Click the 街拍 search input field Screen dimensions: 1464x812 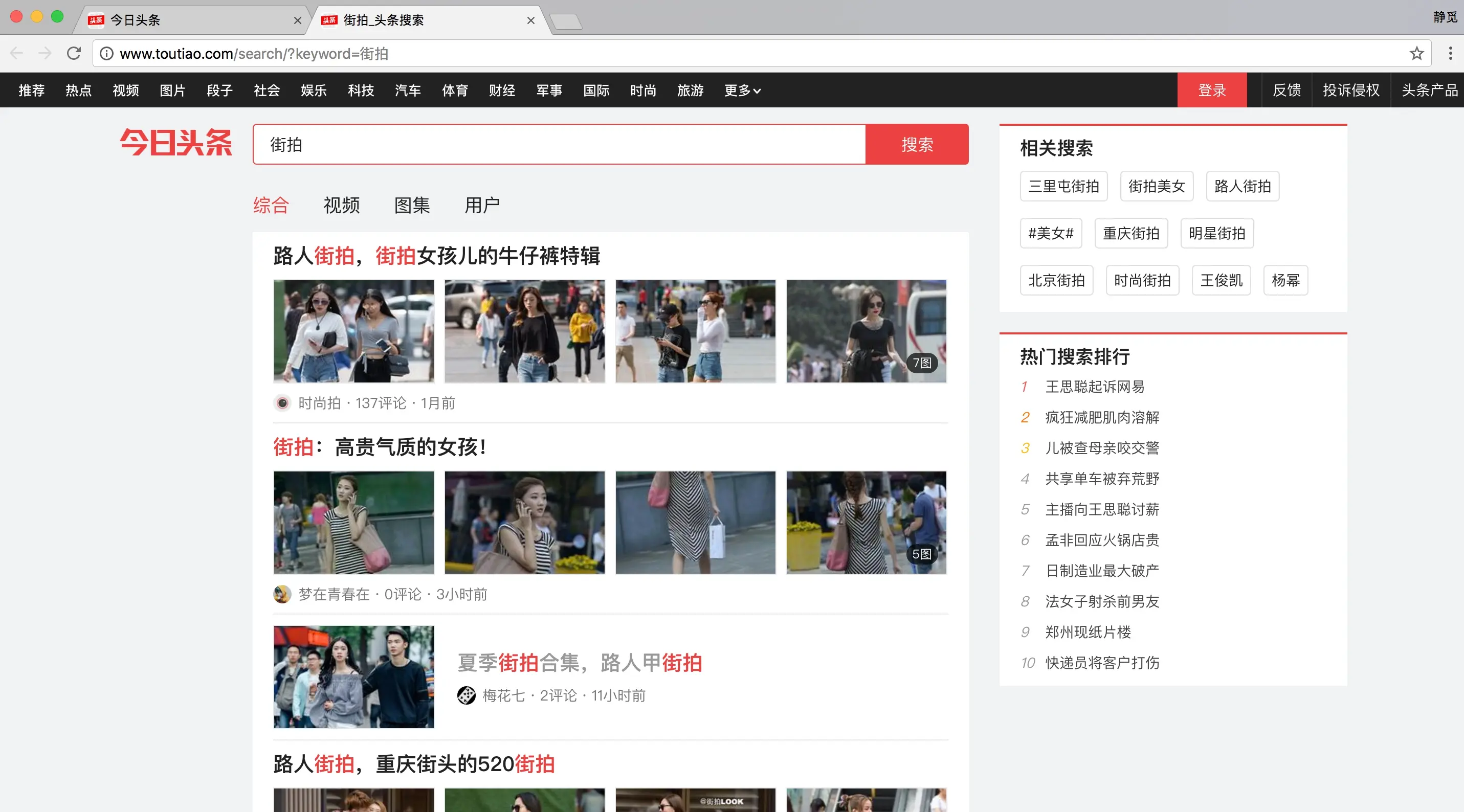coord(559,144)
